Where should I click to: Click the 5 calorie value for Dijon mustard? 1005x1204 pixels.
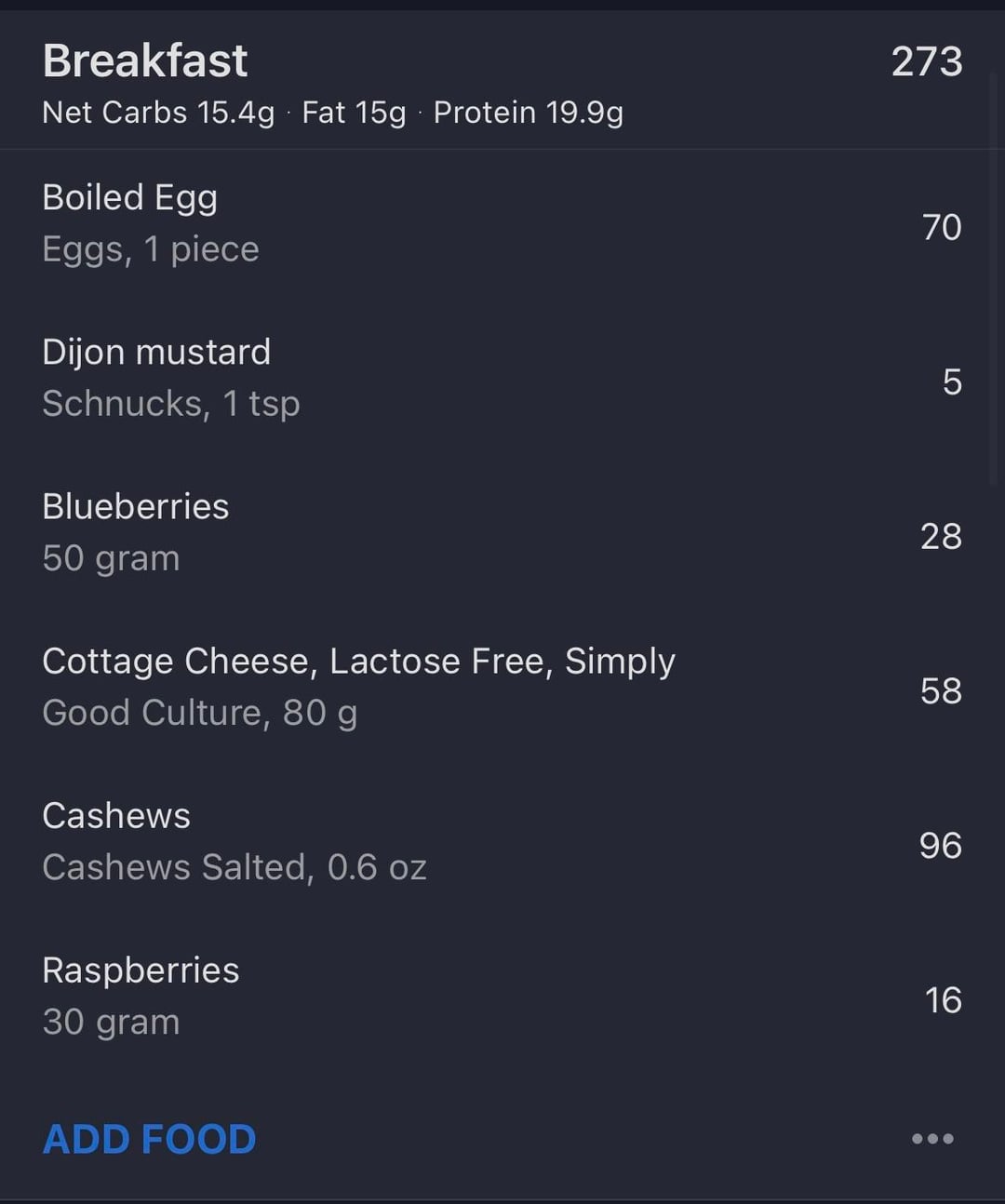(951, 381)
